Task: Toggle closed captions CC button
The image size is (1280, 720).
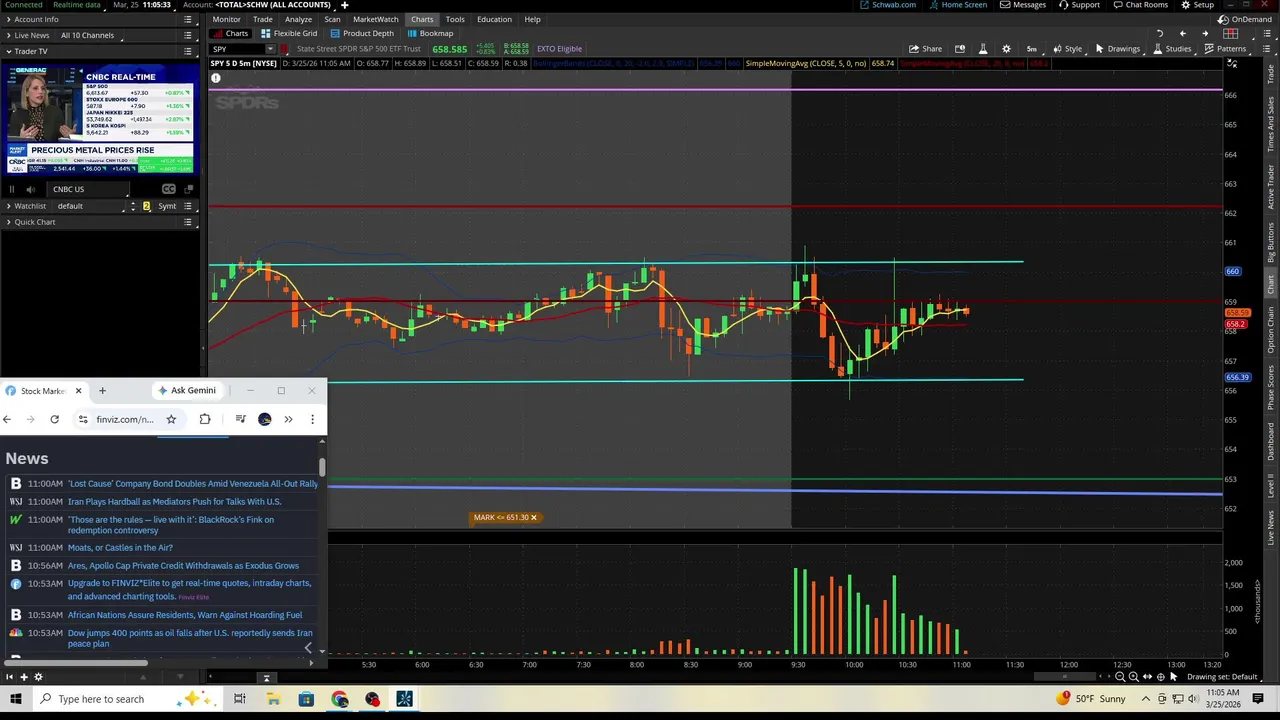Action: click(x=169, y=189)
